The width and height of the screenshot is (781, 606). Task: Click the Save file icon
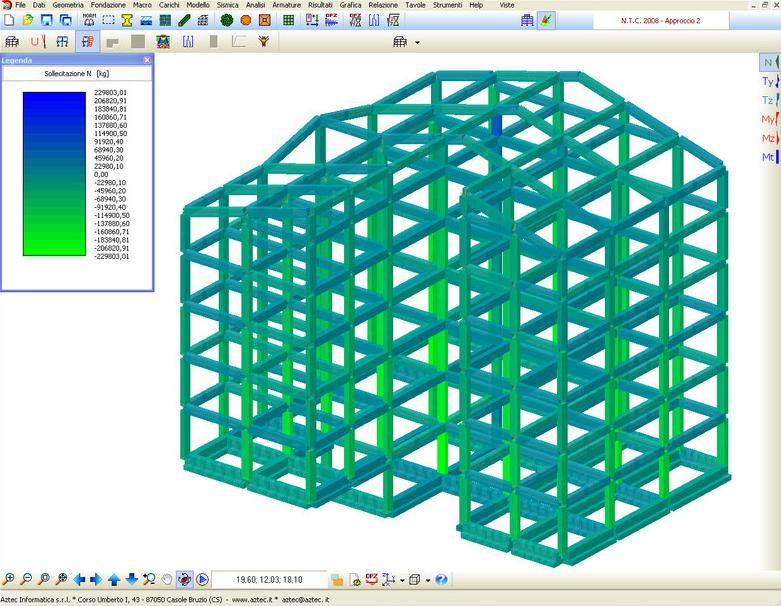pos(47,20)
